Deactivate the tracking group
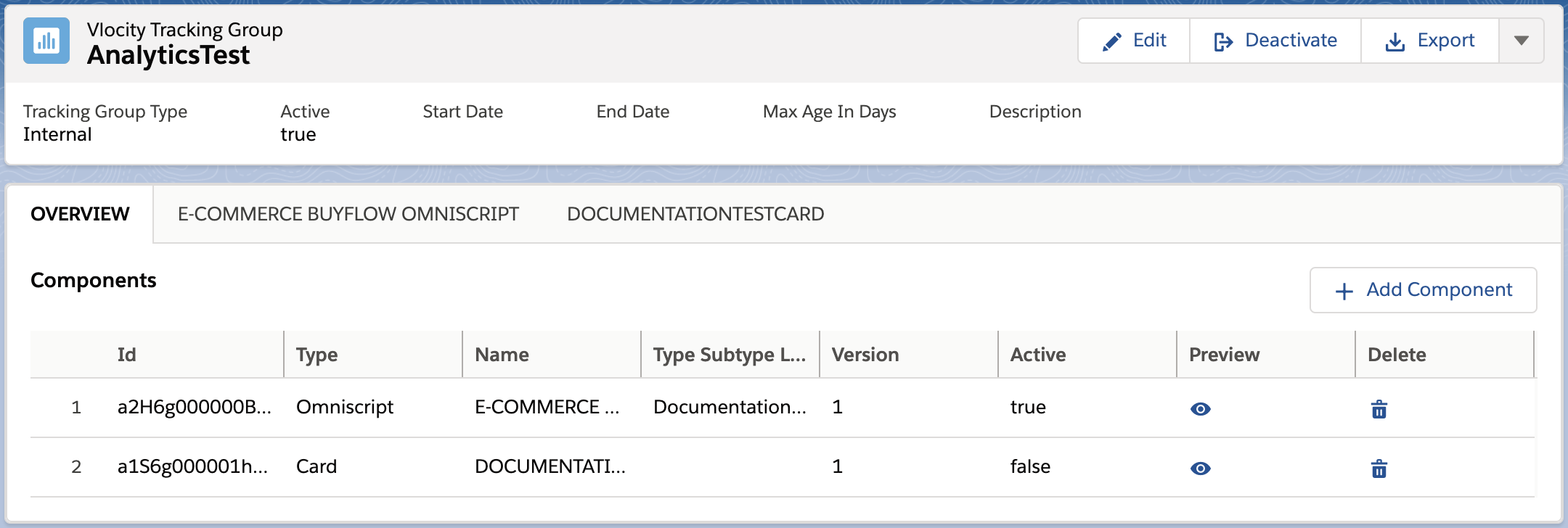 coord(1275,41)
